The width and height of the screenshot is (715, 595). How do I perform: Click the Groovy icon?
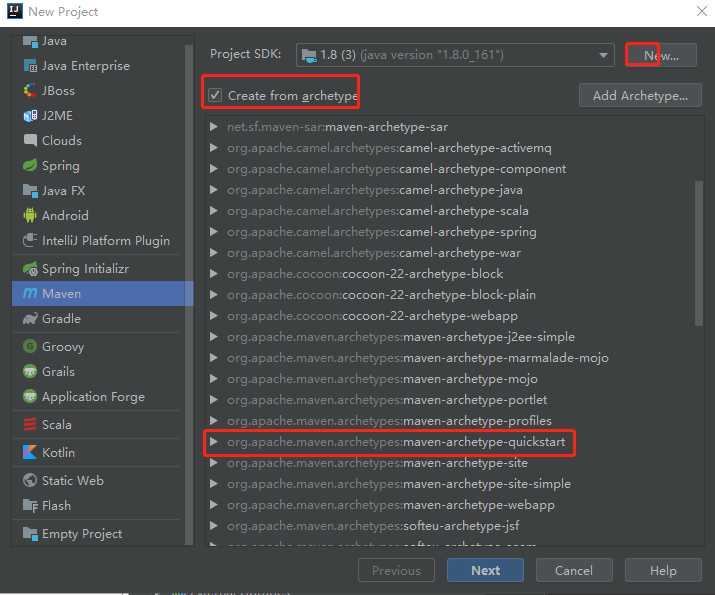(x=31, y=347)
